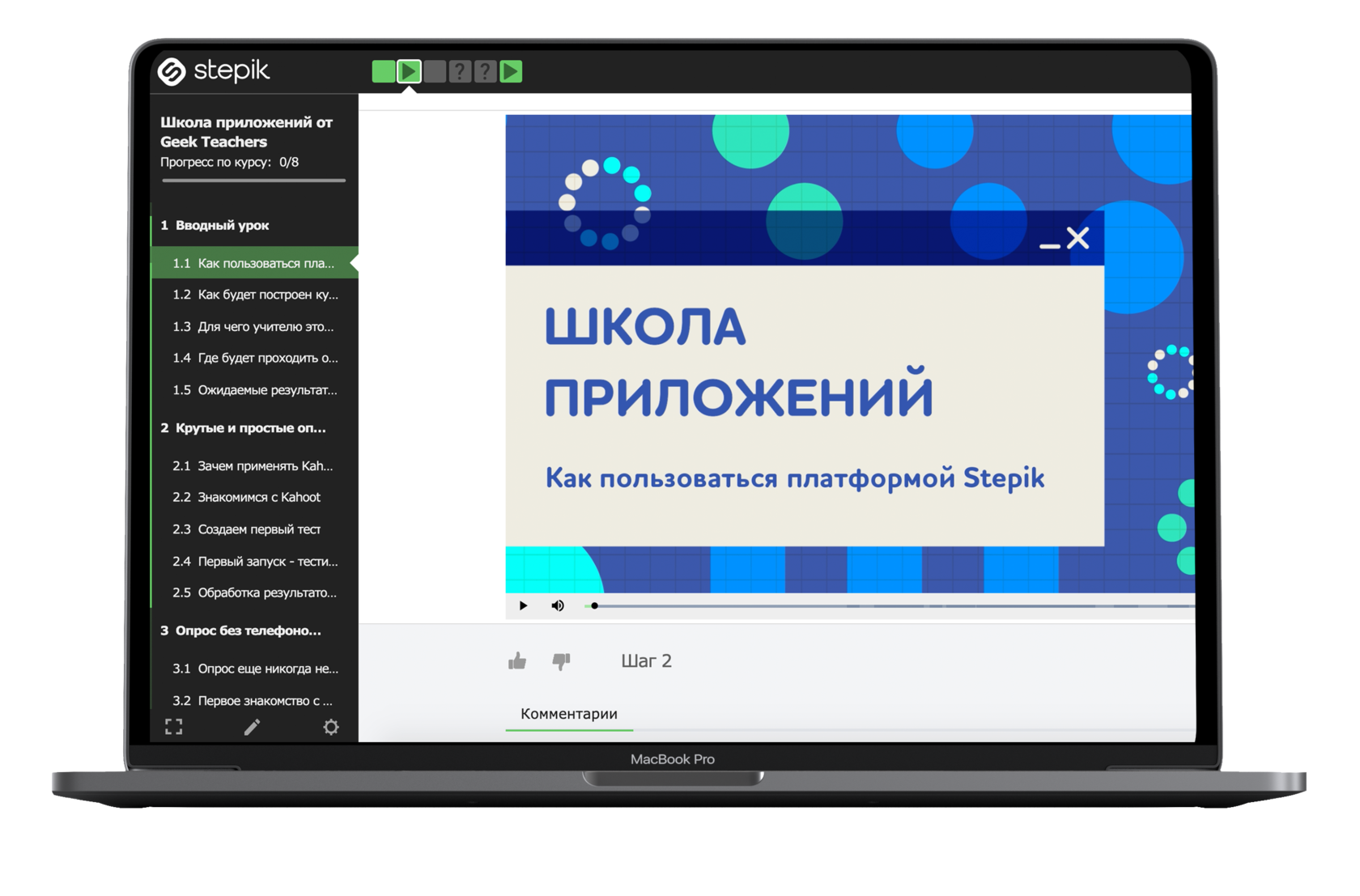Click the course progress bar in sidebar
The image size is (1360, 896).
coord(253,180)
